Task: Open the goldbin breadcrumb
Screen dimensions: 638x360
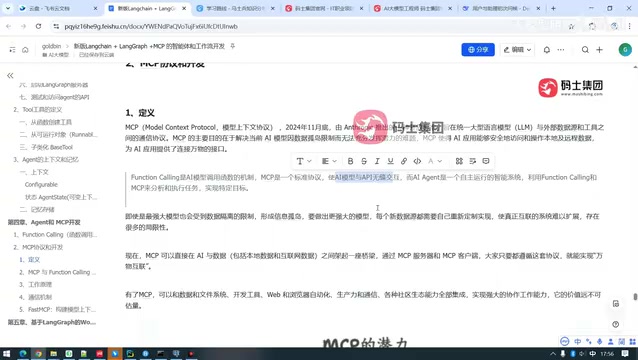Action: click(51, 46)
